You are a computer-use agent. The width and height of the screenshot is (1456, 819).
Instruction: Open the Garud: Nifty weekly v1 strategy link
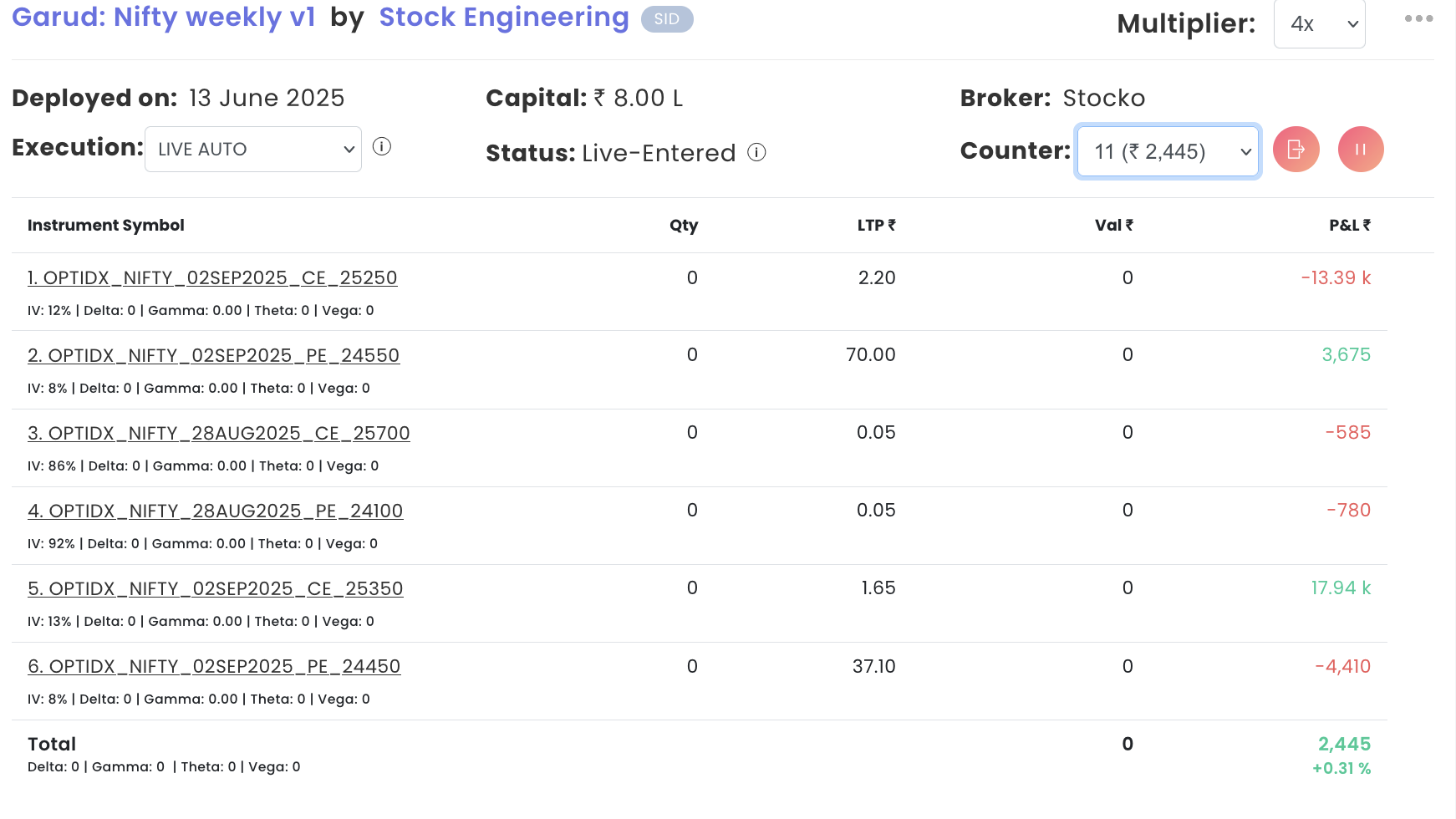(x=164, y=18)
